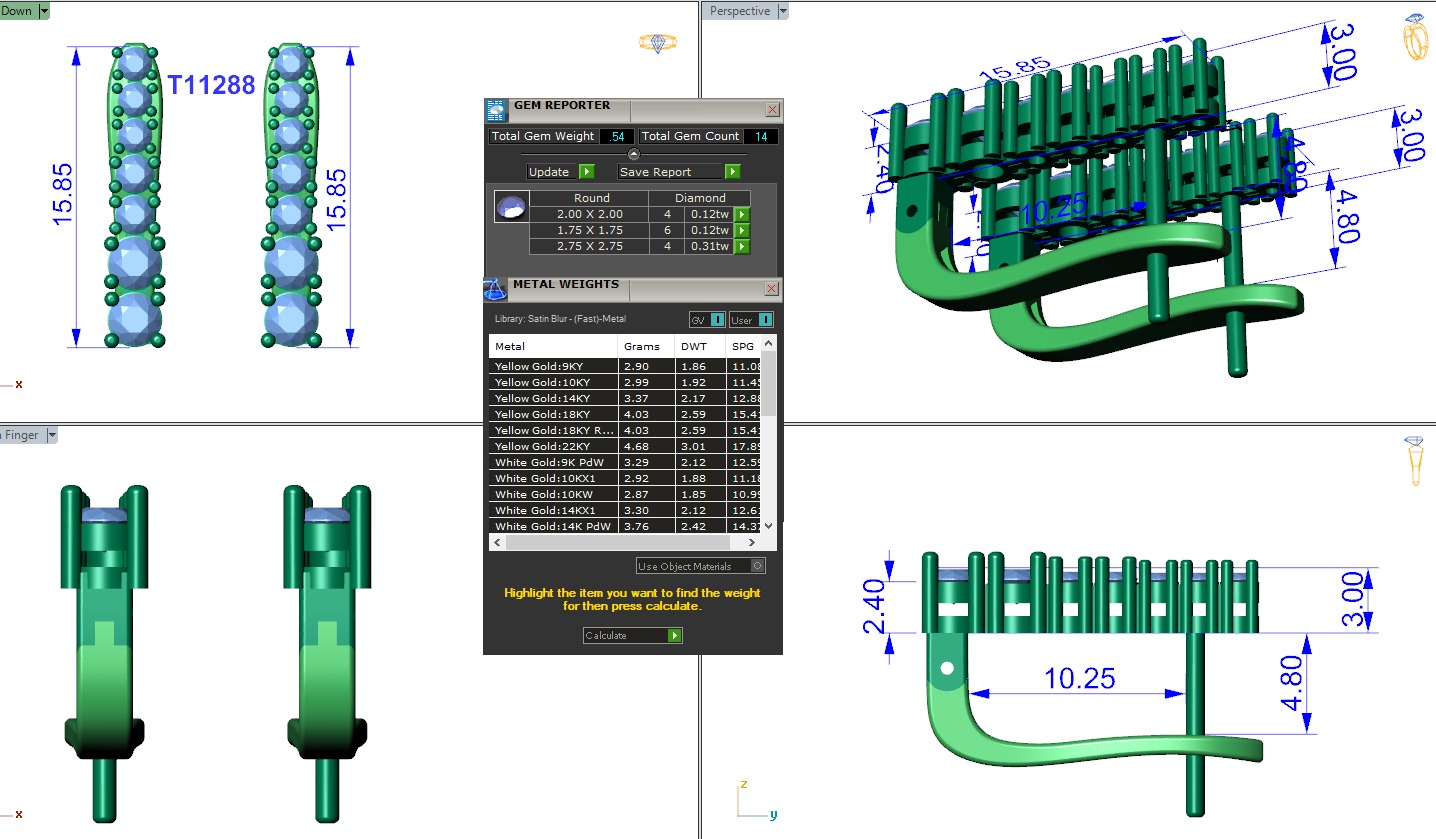The width and height of the screenshot is (1436, 839).
Task: Collapse the Gem Reporter summary with the arrow handle
Action: [633, 154]
